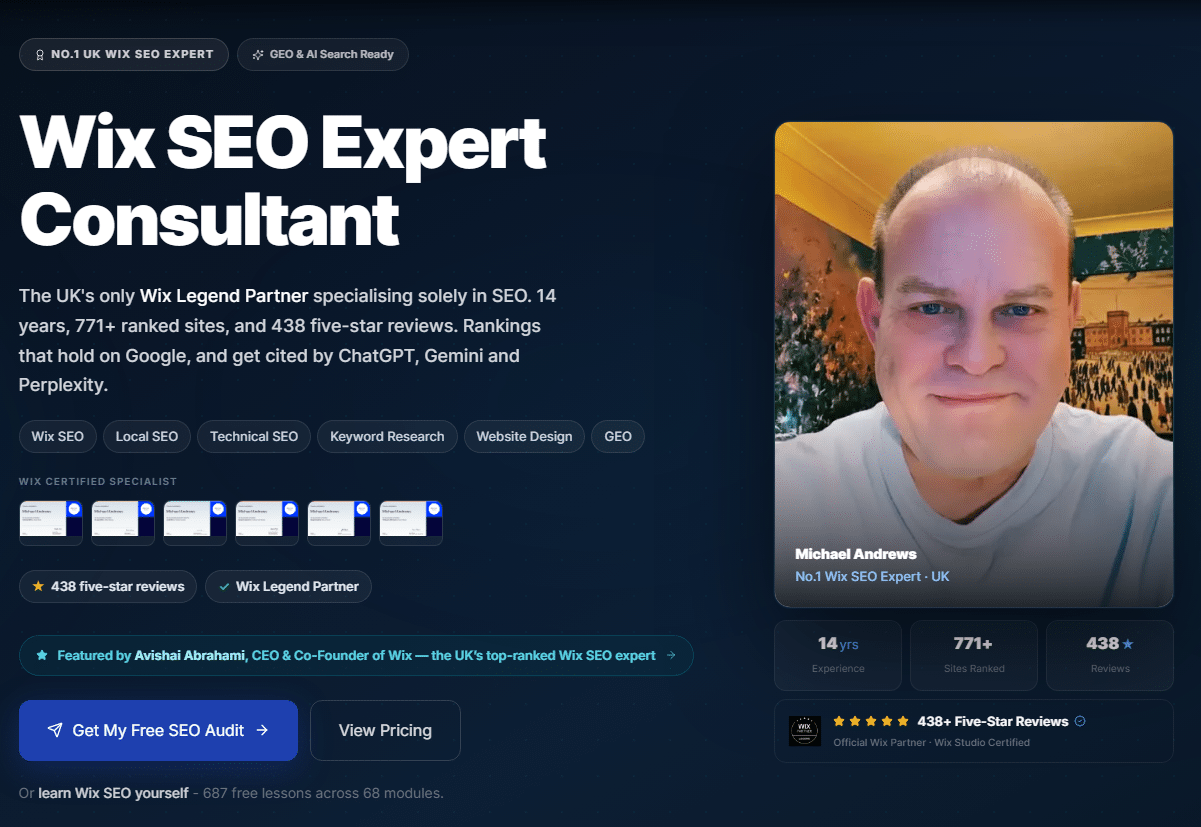Click the NO.1 UK WIX SEO EXPERT label
This screenshot has width=1201, height=827.
132,54
